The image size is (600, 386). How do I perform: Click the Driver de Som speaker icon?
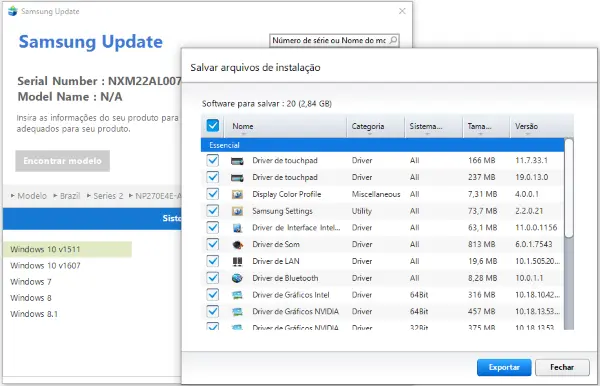click(x=237, y=244)
